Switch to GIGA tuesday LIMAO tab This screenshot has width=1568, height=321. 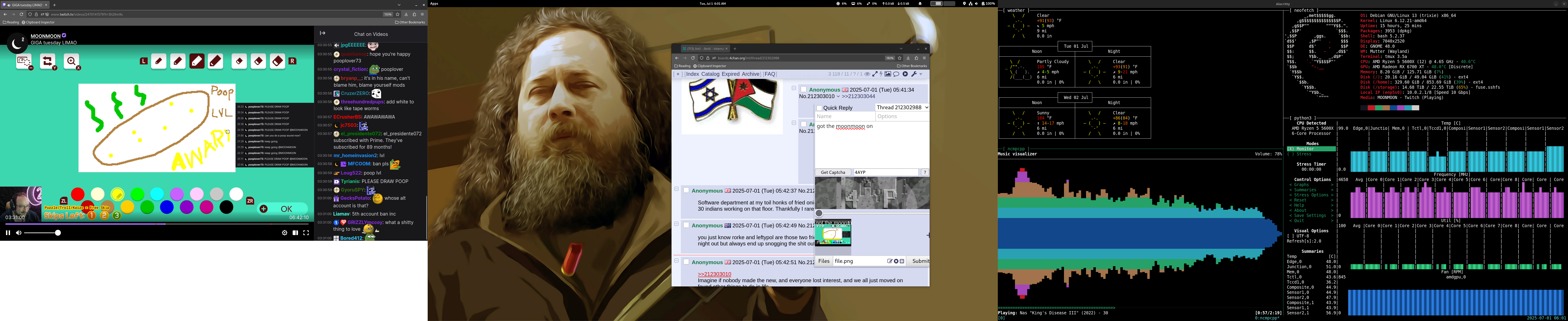(x=25, y=5)
